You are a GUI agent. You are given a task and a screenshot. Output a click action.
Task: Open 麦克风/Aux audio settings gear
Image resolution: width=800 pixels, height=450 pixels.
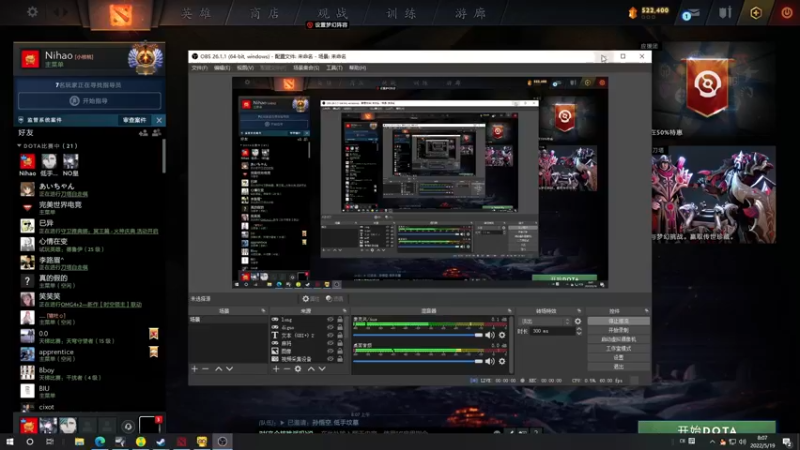(502, 335)
